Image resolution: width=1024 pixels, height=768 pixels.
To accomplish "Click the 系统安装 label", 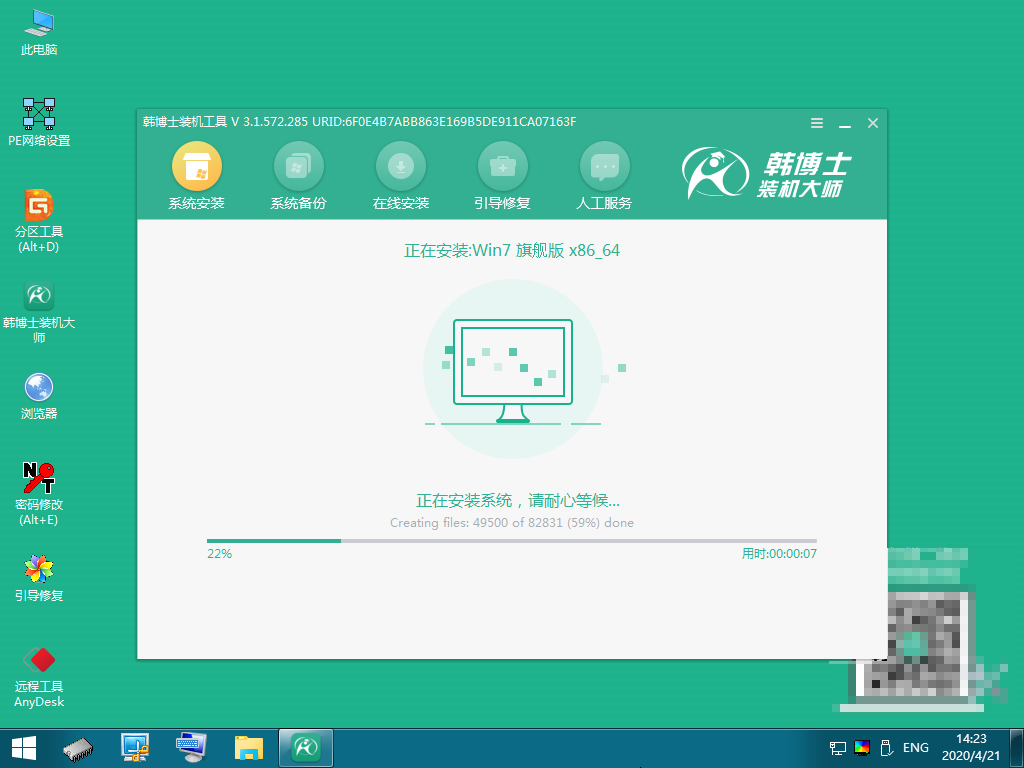I will [x=197, y=203].
